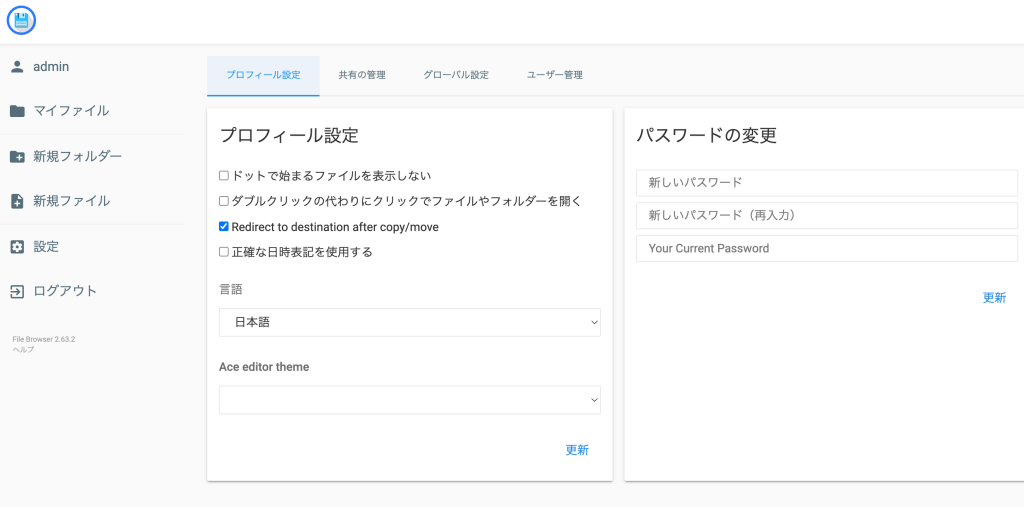The image size is (1024, 507).
Task: Click the ログアウト logout icon
Action: pos(17,291)
